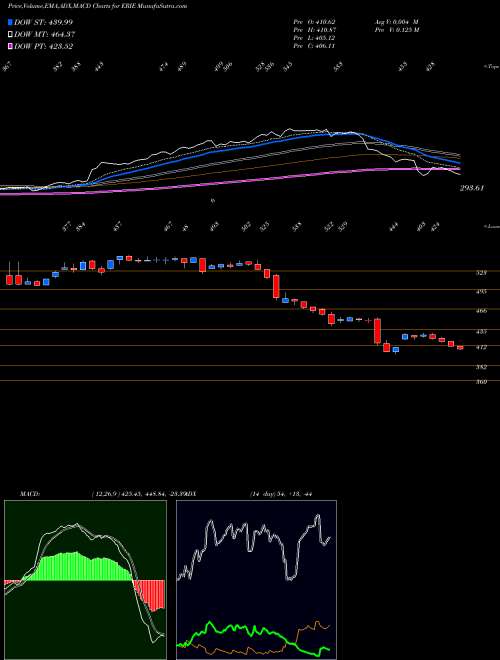Click the blue DOW ST legend swatch

(x=11, y=22)
